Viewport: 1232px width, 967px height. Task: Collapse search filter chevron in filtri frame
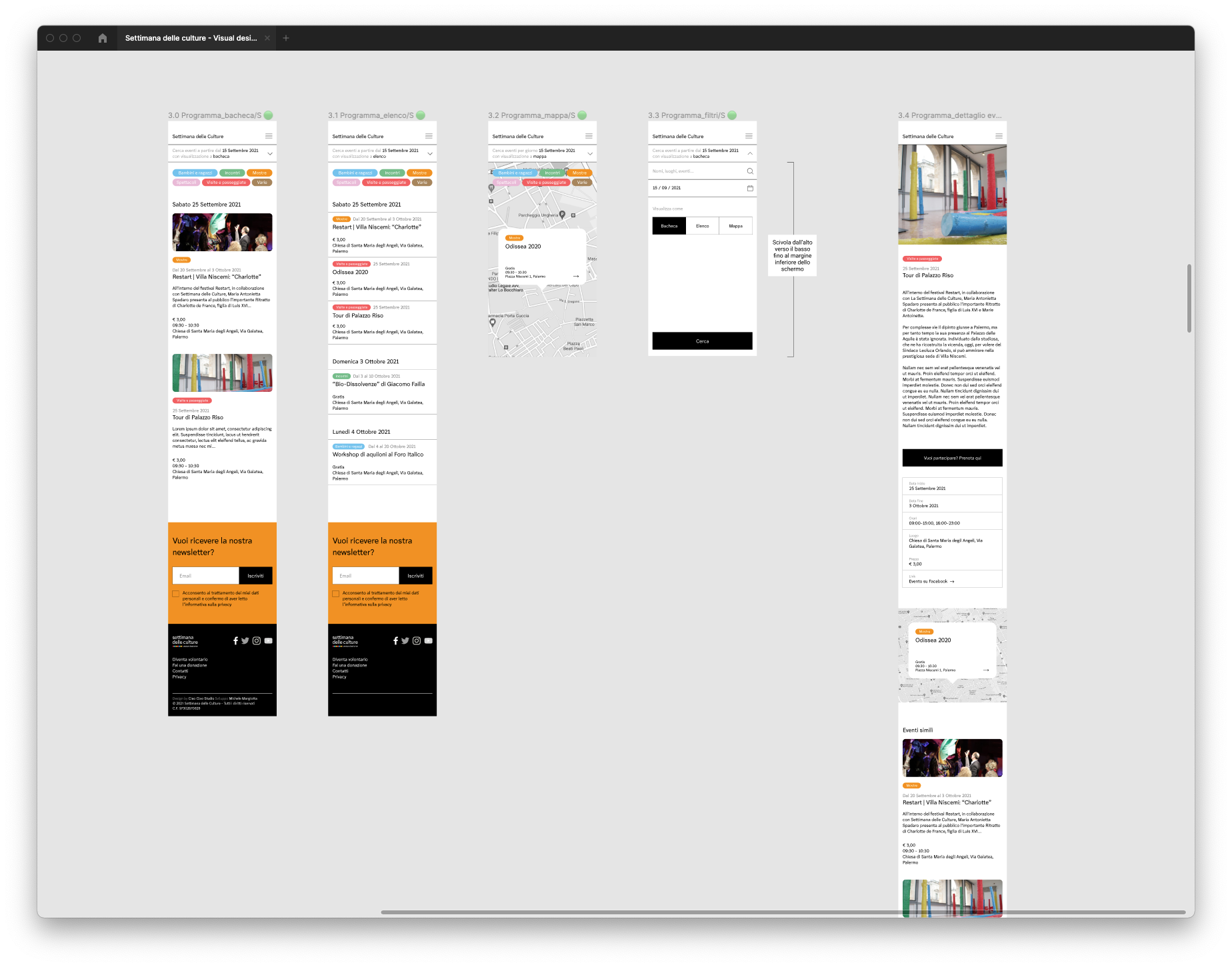[x=750, y=153]
